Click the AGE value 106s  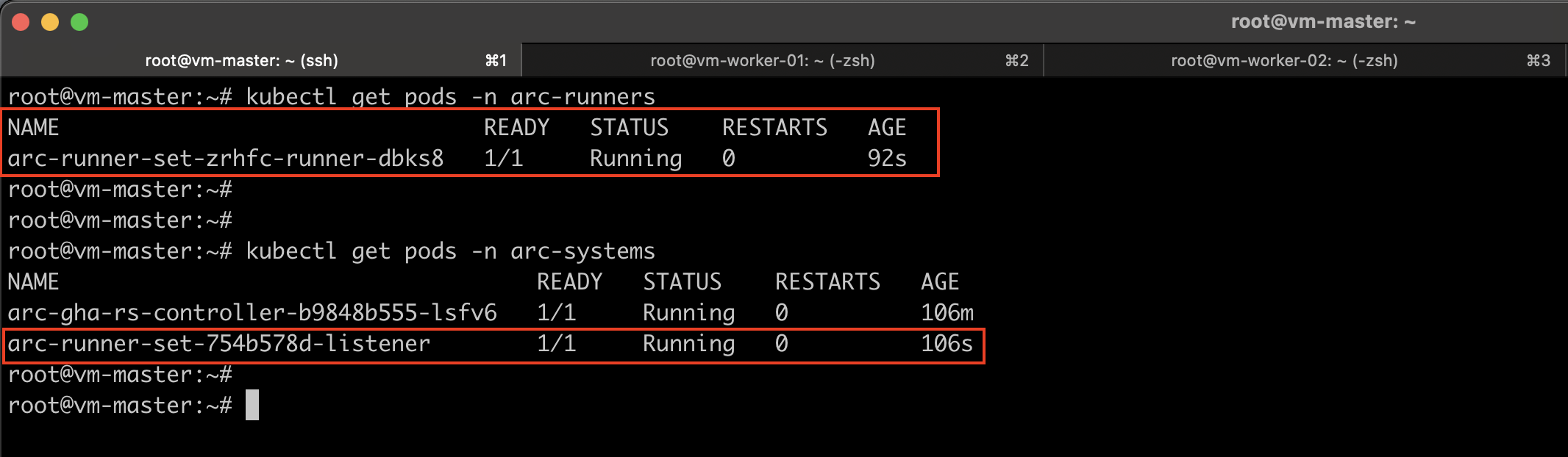click(947, 344)
